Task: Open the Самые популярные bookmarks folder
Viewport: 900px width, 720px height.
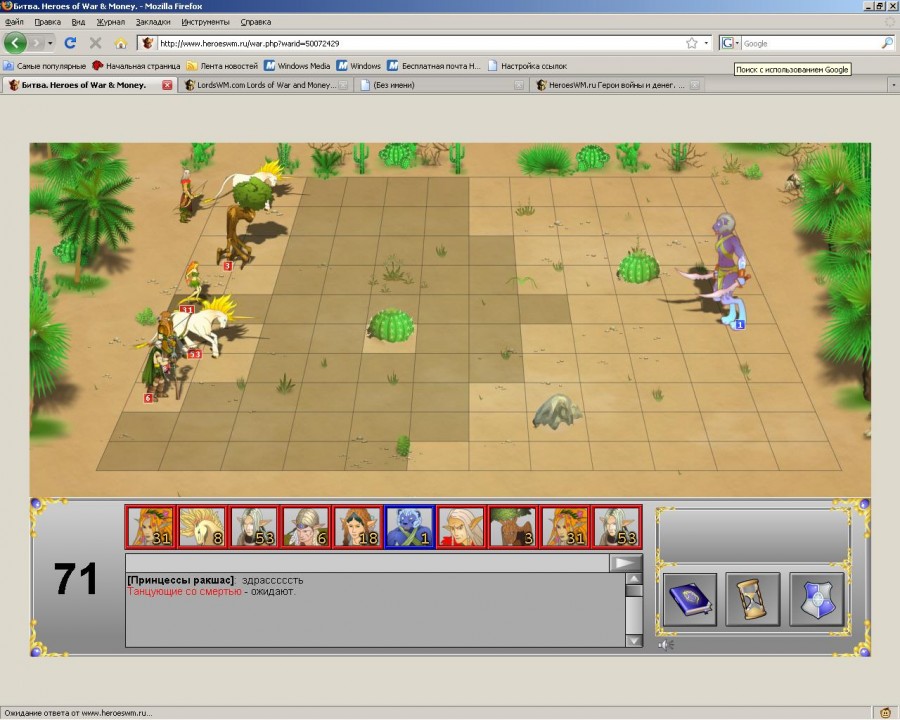Action: (45, 66)
